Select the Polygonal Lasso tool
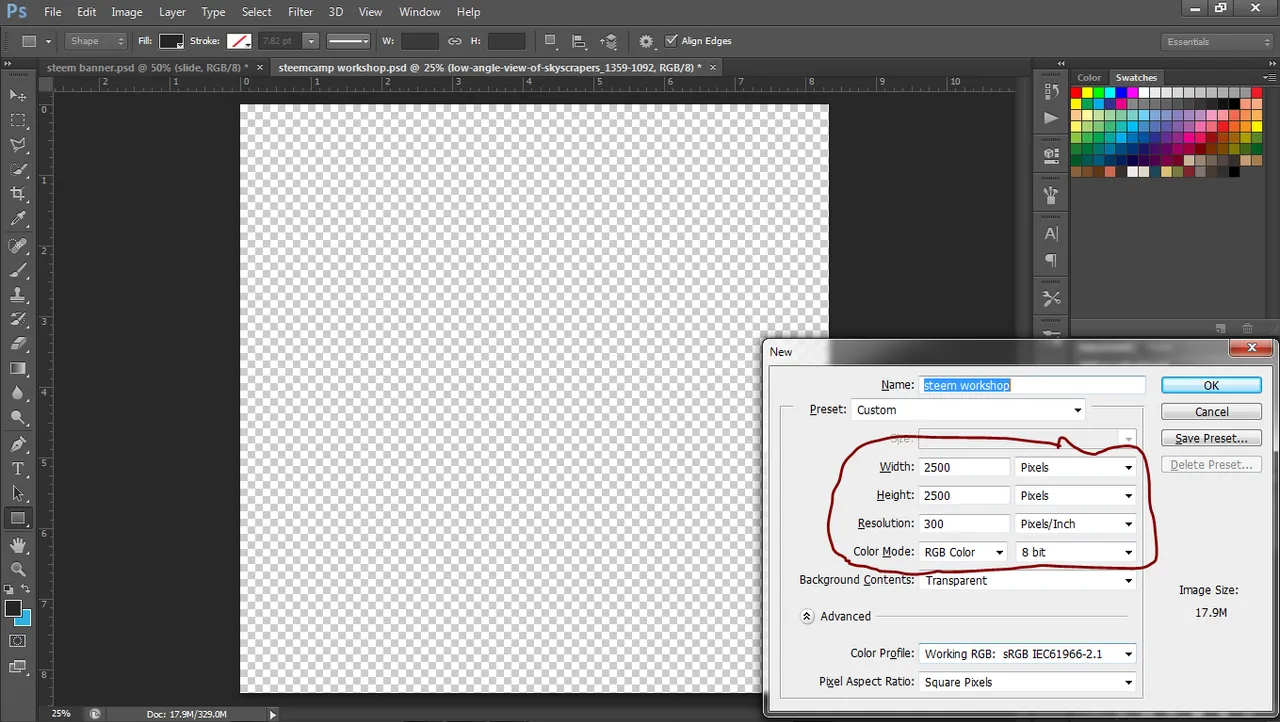Viewport: 1280px width, 722px height. coord(18,145)
